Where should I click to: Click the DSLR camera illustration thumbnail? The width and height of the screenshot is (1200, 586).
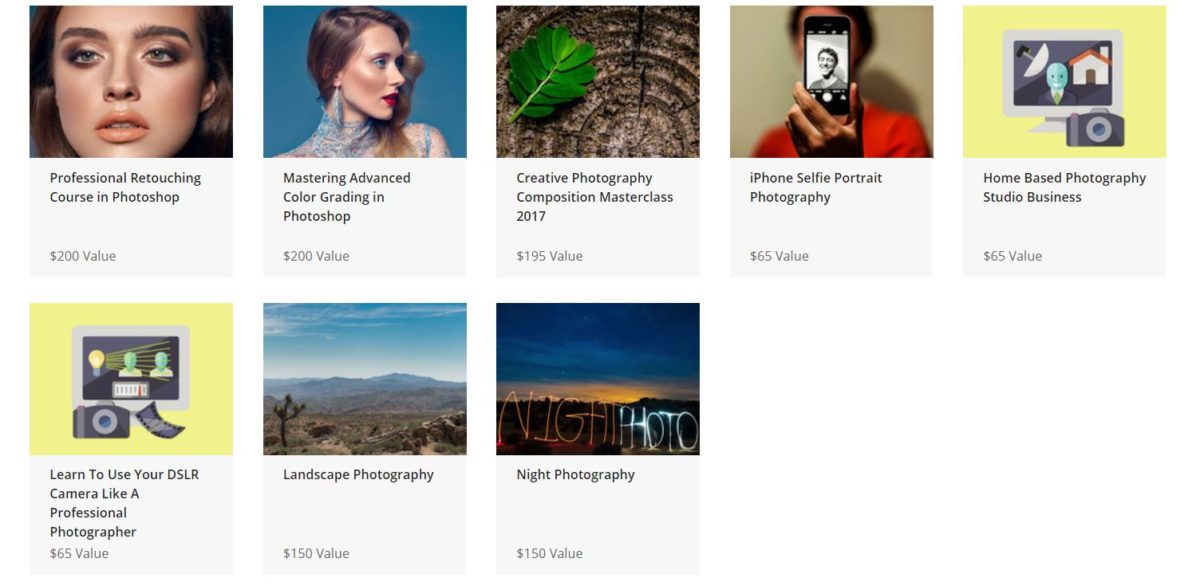coord(131,377)
